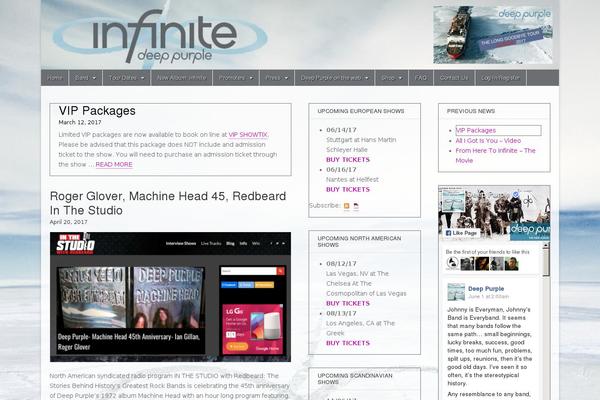
Task: Open the FAQ page
Action: 421,78
